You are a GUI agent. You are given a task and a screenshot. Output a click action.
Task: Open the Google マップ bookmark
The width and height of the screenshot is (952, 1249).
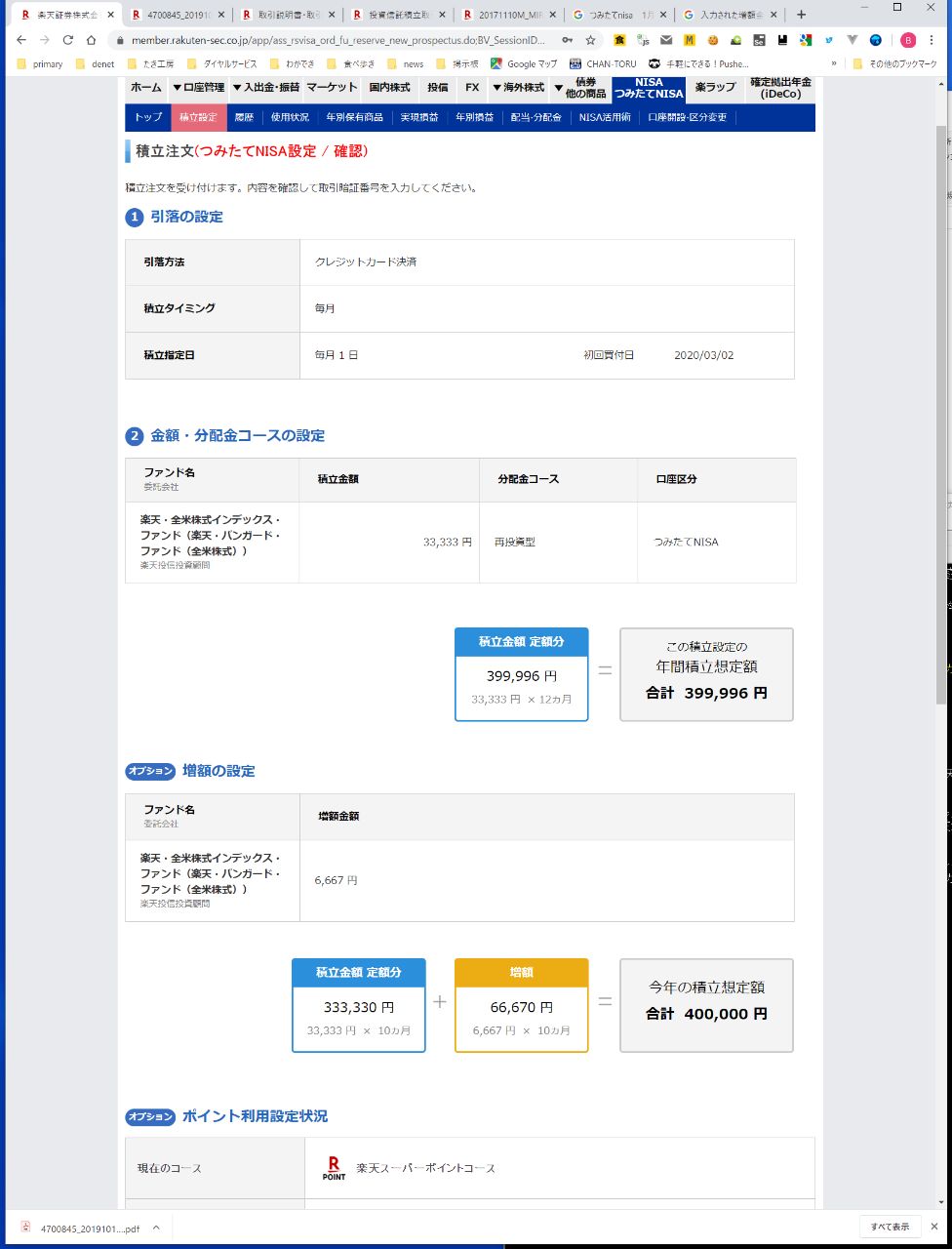pyautogui.click(x=524, y=63)
